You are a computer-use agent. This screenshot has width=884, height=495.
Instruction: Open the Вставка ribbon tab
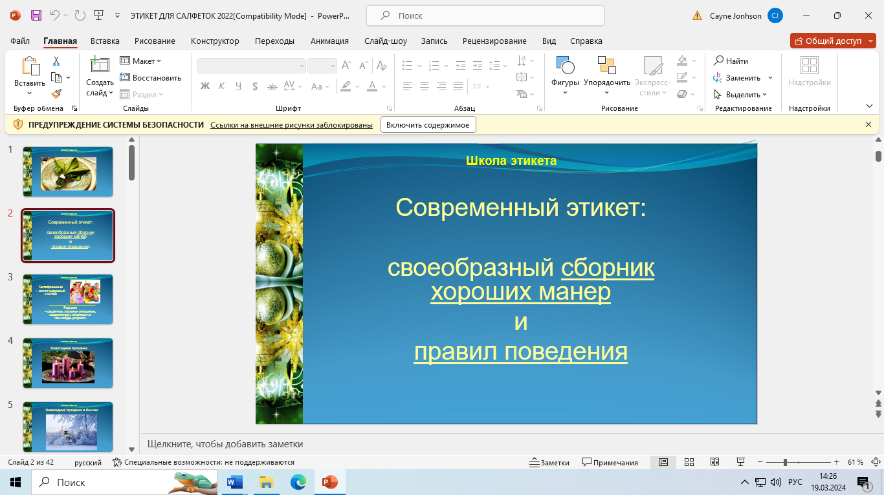click(105, 41)
